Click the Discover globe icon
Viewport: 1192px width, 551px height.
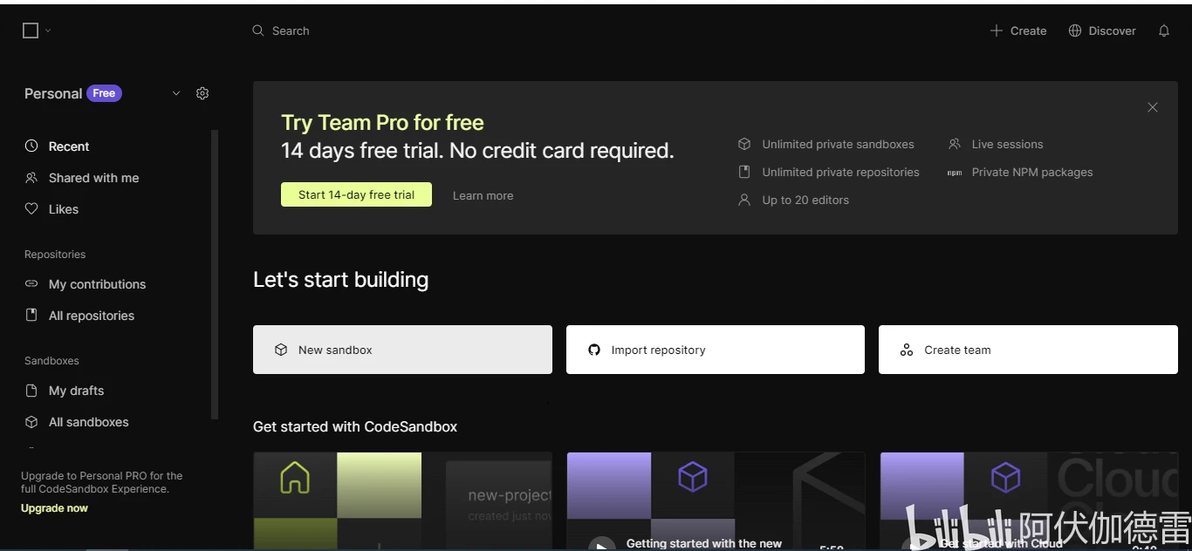pos(1075,31)
